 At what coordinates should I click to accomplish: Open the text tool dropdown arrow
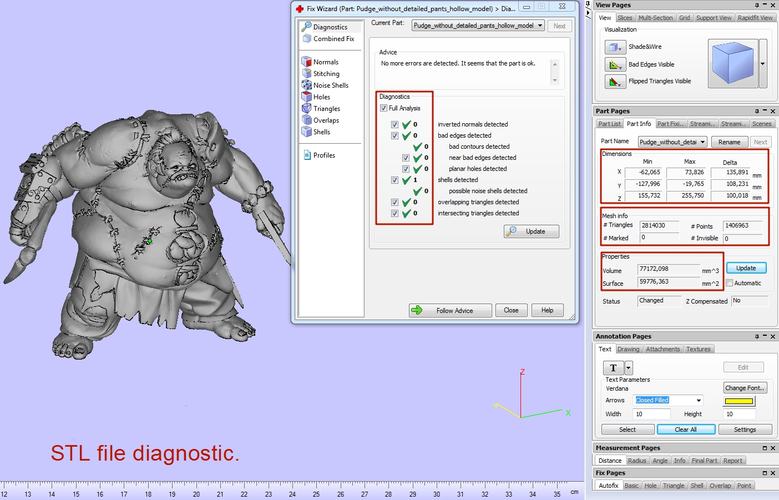tap(628, 368)
